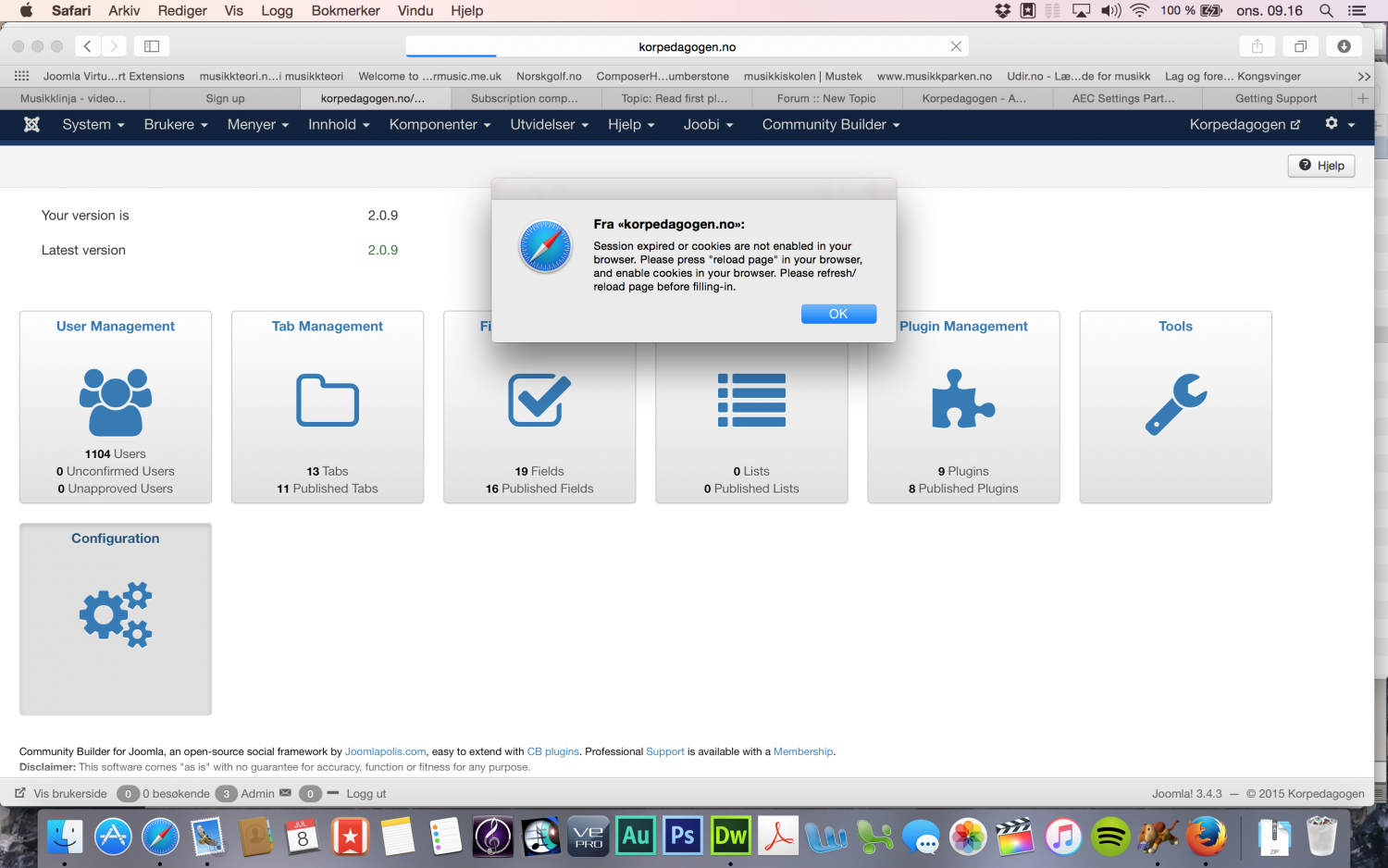Expand the Joomla Hjelp dropdown menu
The image size is (1388, 868).
(x=631, y=124)
